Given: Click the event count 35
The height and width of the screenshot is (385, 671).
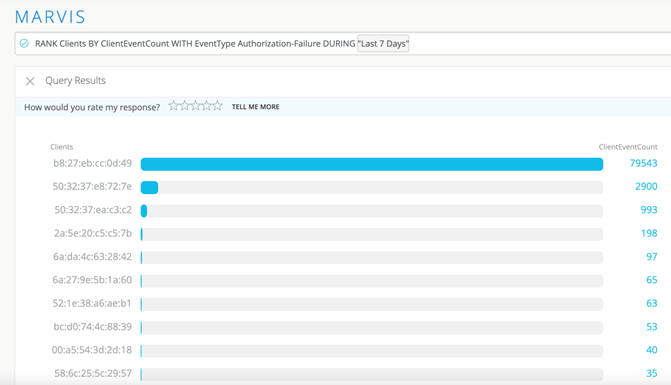Looking at the screenshot, I should click(x=652, y=373).
